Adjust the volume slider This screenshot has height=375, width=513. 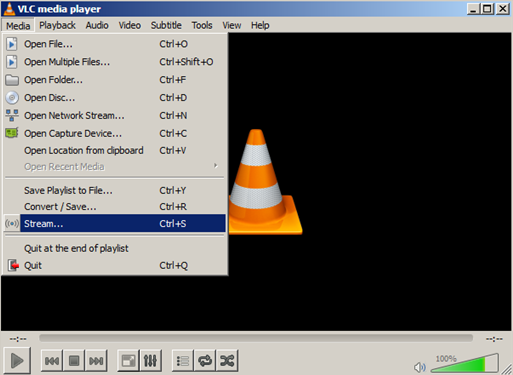coord(465,363)
